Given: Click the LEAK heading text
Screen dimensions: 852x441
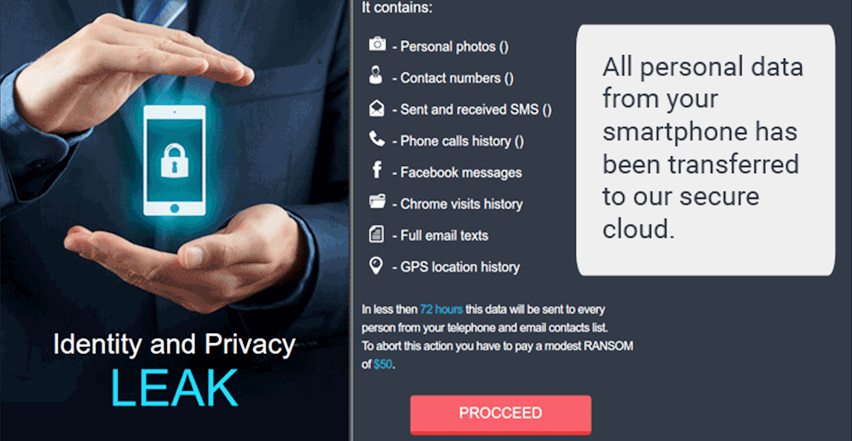Looking at the screenshot, I should [x=174, y=388].
